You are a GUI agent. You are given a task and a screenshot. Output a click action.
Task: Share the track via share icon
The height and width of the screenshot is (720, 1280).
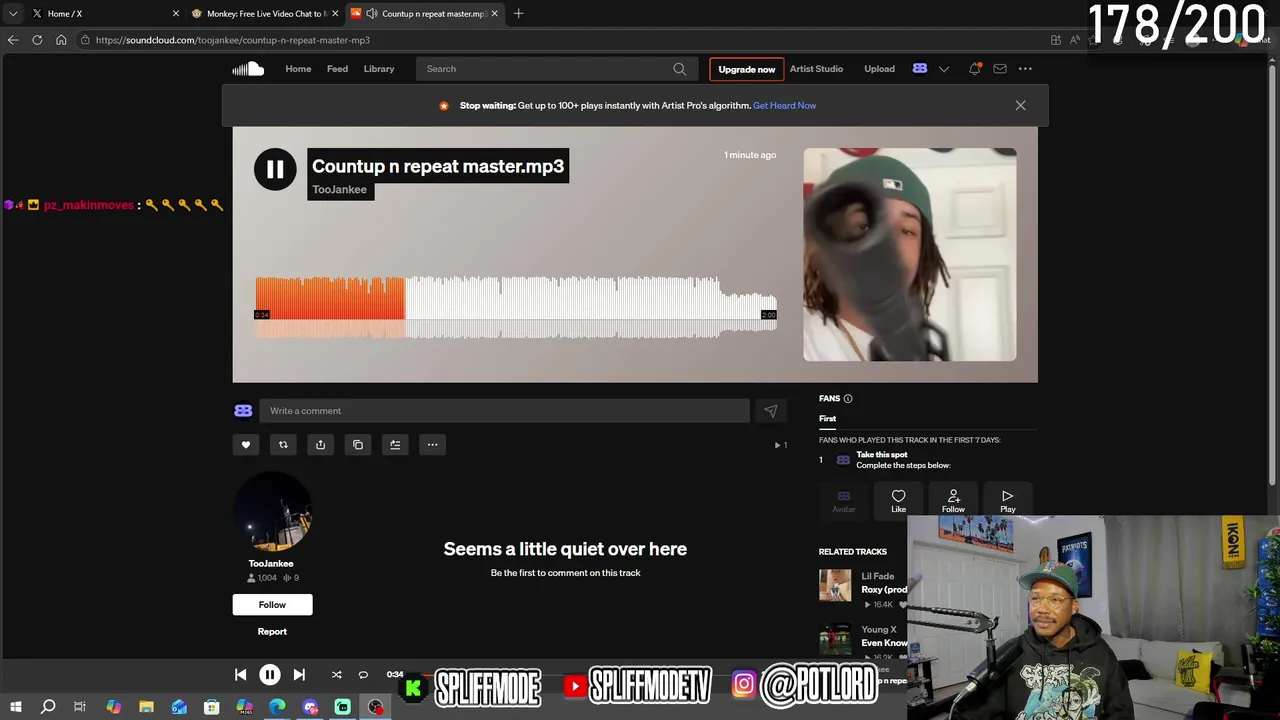[320, 445]
